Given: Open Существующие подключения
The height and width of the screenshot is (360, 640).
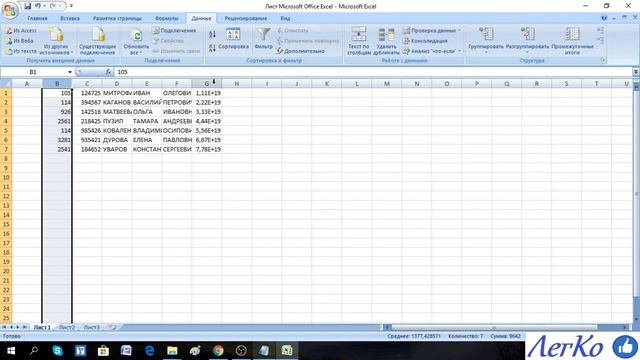Looking at the screenshot, I should 98,41.
